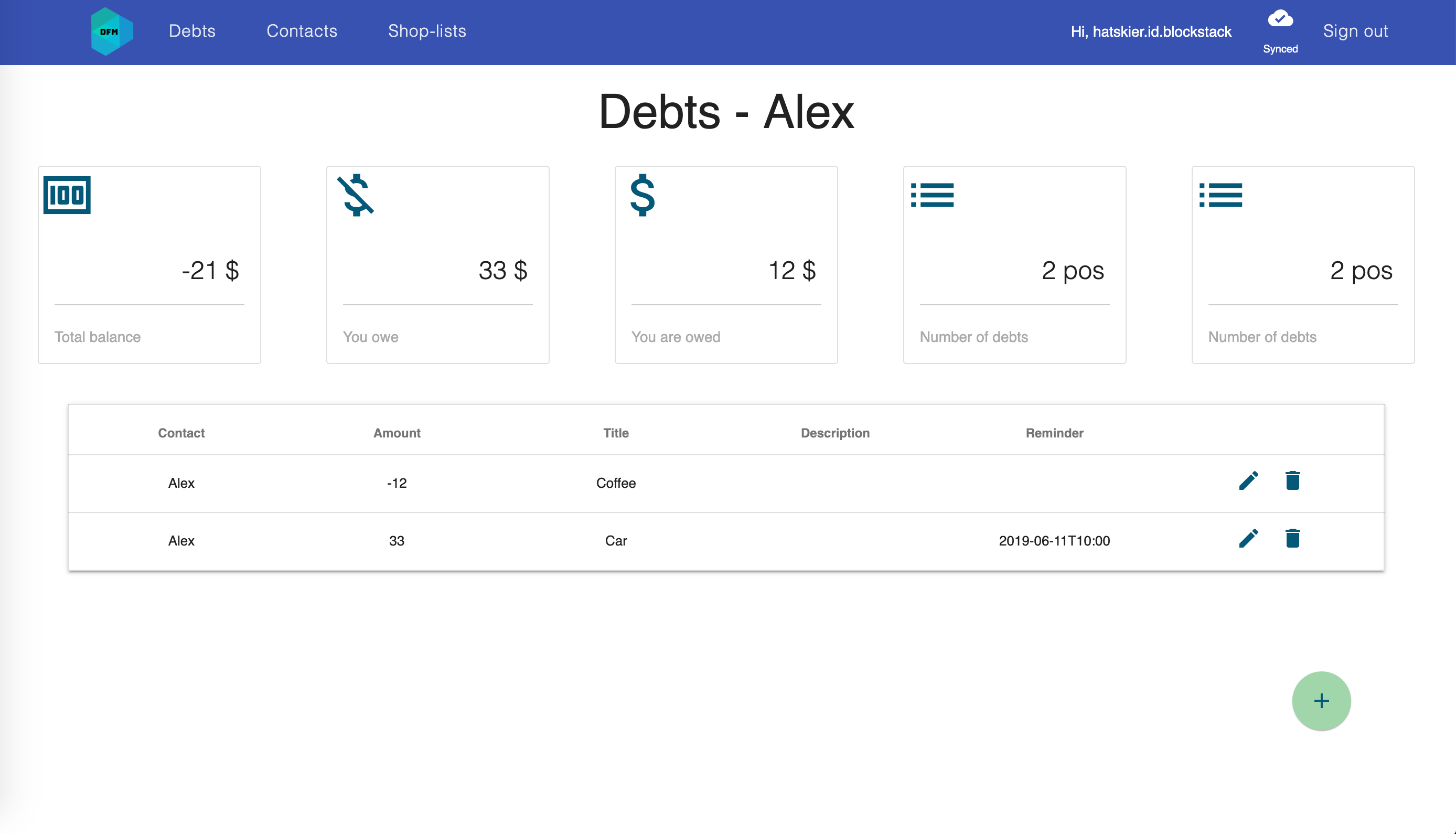
Task: Click the hatskier.id.blockstack greeting
Action: pos(1151,31)
